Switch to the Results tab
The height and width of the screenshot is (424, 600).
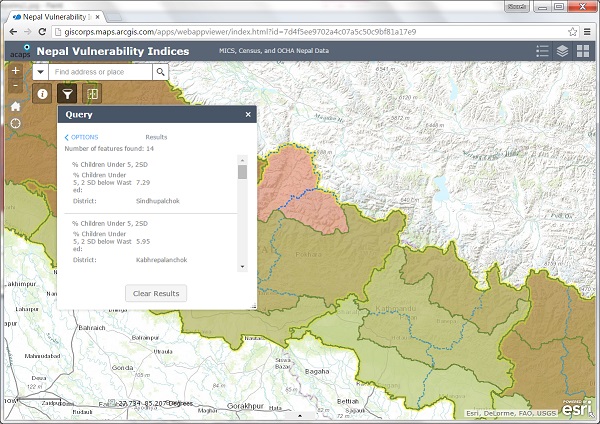point(156,137)
